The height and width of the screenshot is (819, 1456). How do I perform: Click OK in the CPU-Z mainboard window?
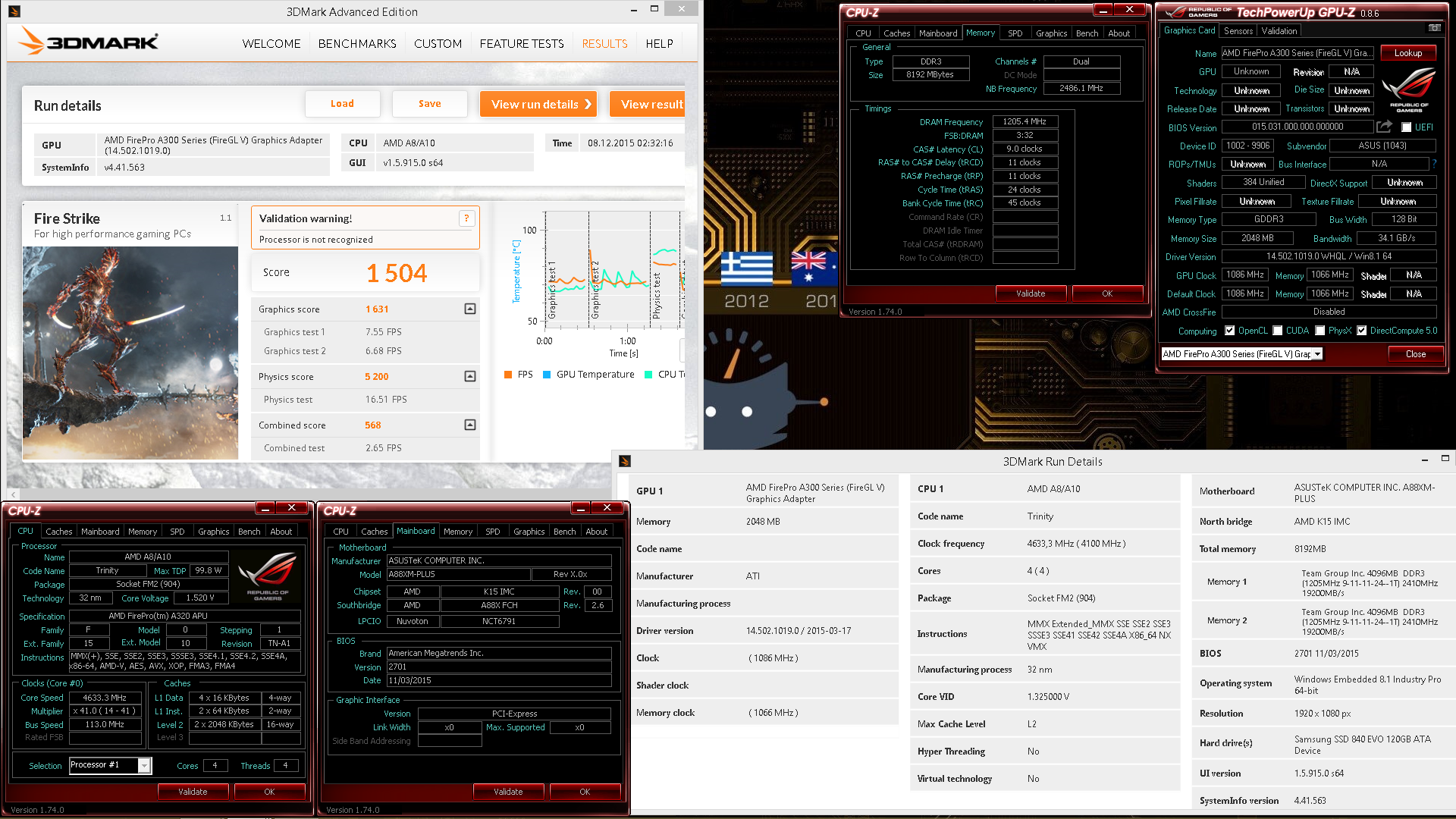[585, 792]
